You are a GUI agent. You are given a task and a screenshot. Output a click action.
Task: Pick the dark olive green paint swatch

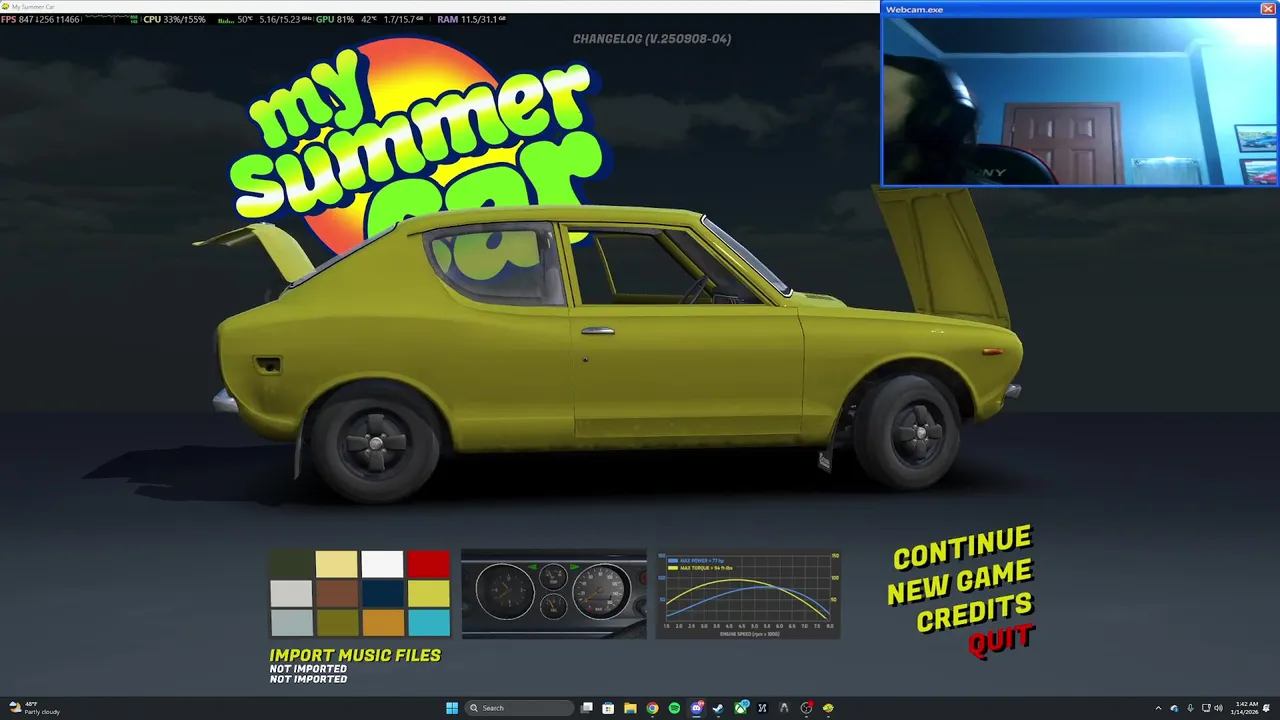pyautogui.click(x=291, y=565)
